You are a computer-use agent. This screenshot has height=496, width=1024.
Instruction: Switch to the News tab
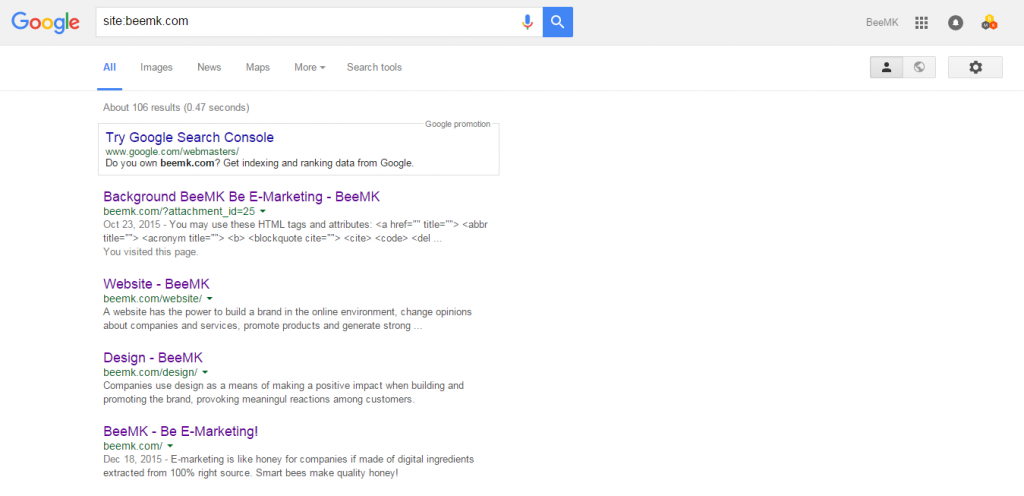pyautogui.click(x=209, y=67)
